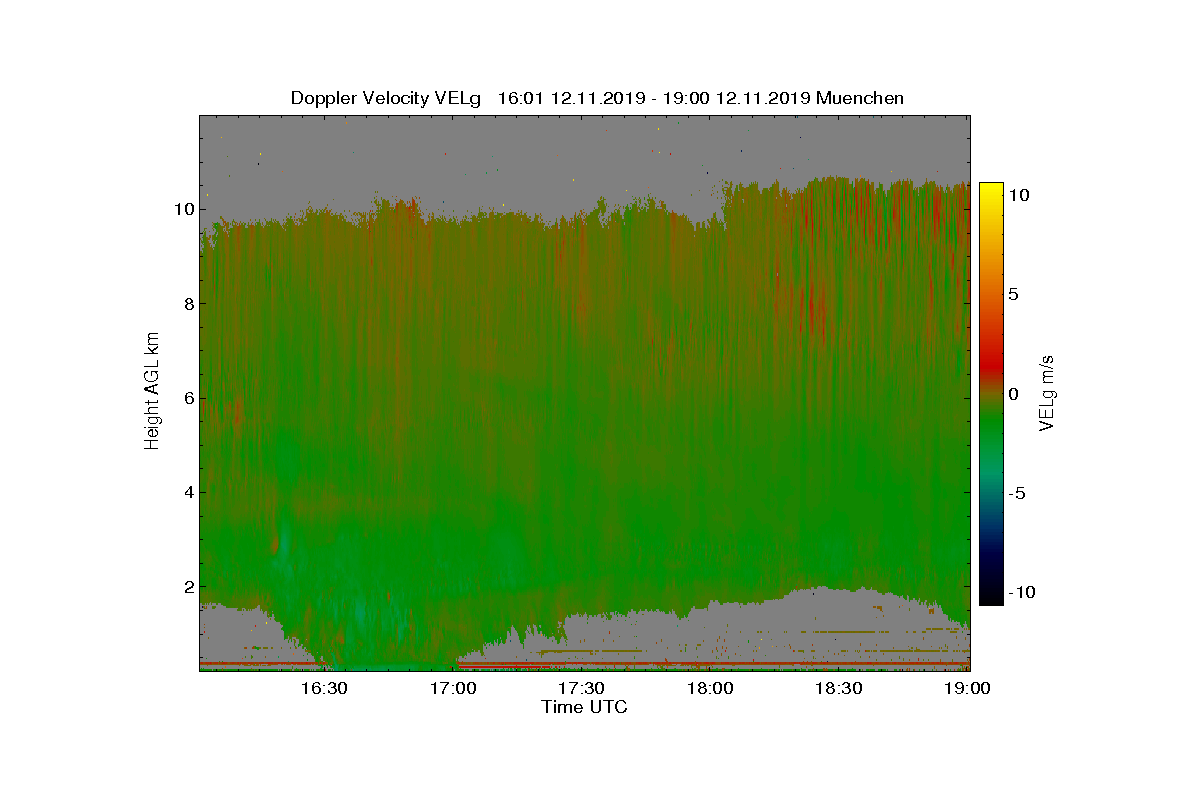Click the colorbar tick label -10
This screenshot has height=800, width=1200.
[x=1020, y=592]
